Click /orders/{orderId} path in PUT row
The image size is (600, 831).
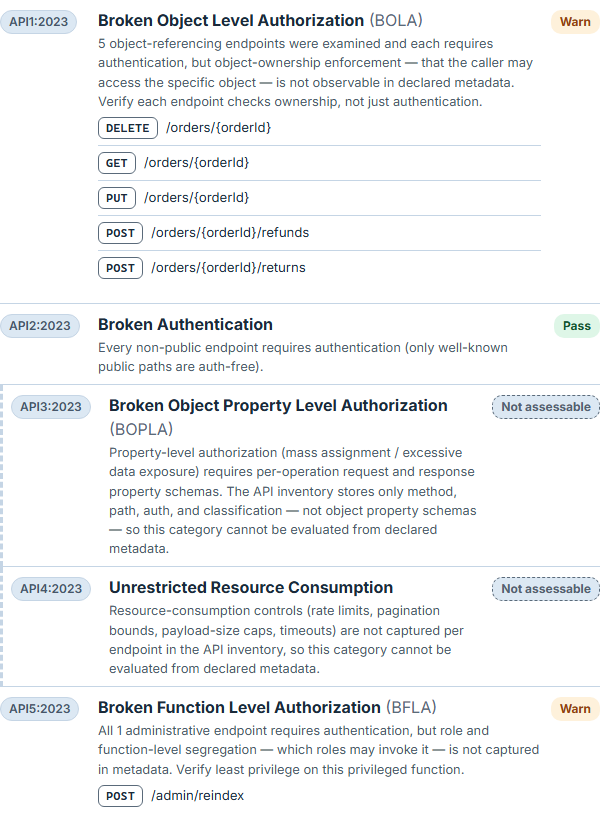click(x=197, y=198)
